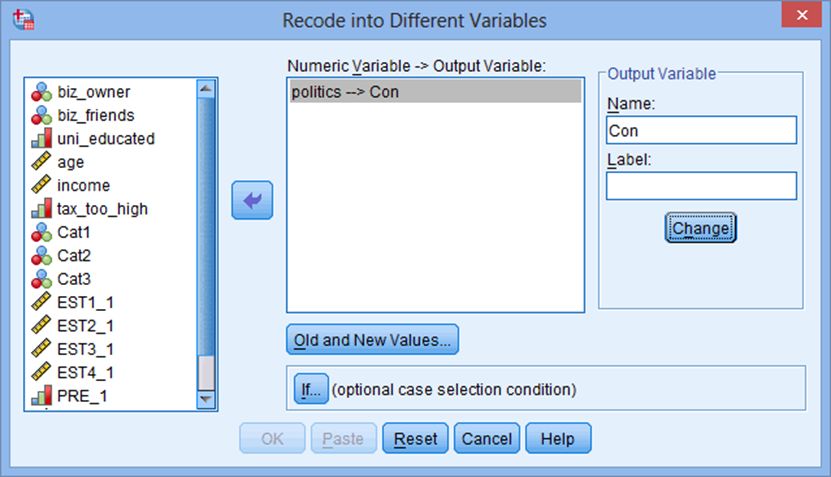This screenshot has width=831, height=477.
Task: Click the Change button
Action: pos(701,228)
